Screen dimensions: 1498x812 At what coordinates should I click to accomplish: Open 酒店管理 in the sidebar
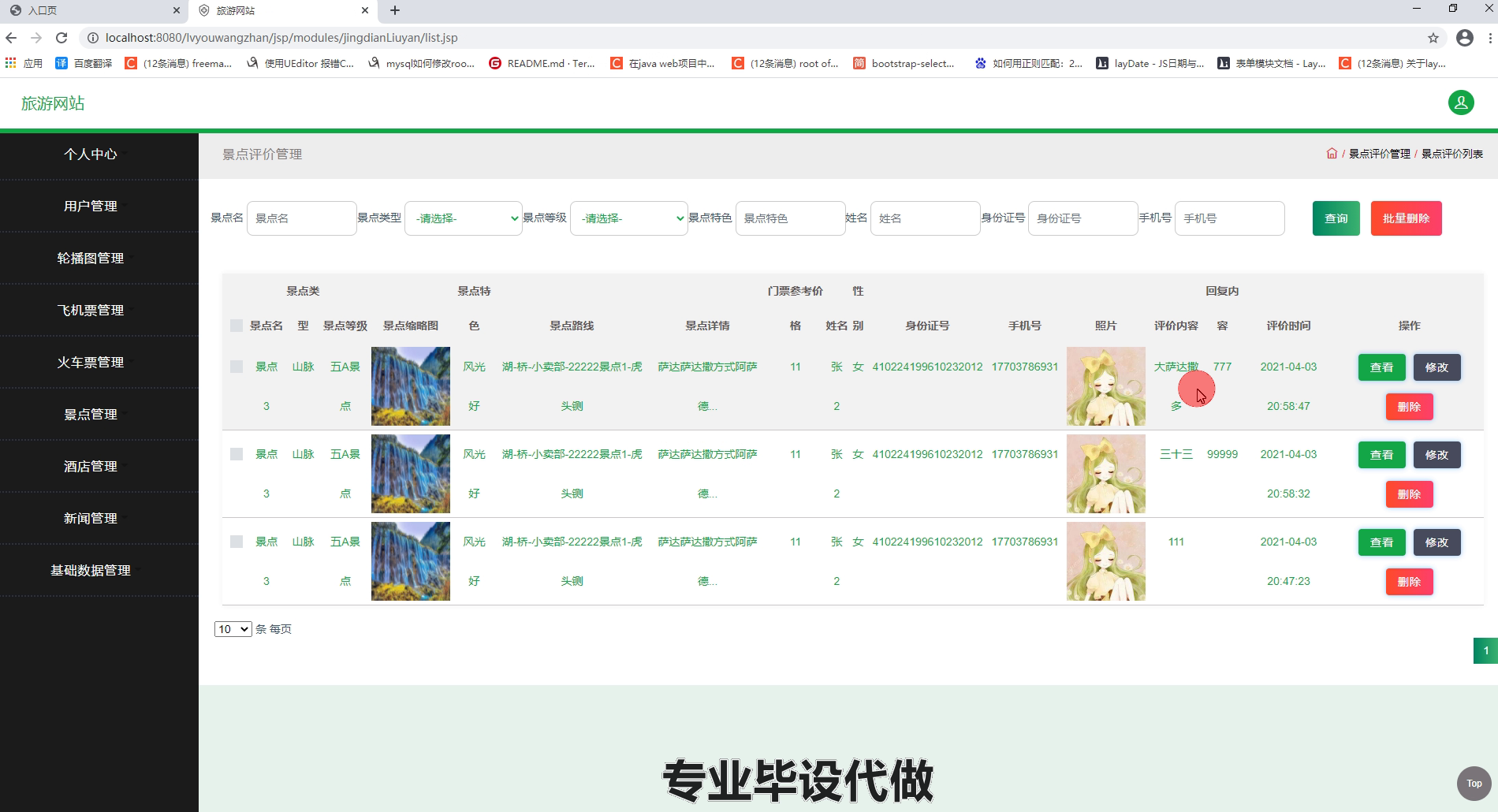(x=91, y=467)
